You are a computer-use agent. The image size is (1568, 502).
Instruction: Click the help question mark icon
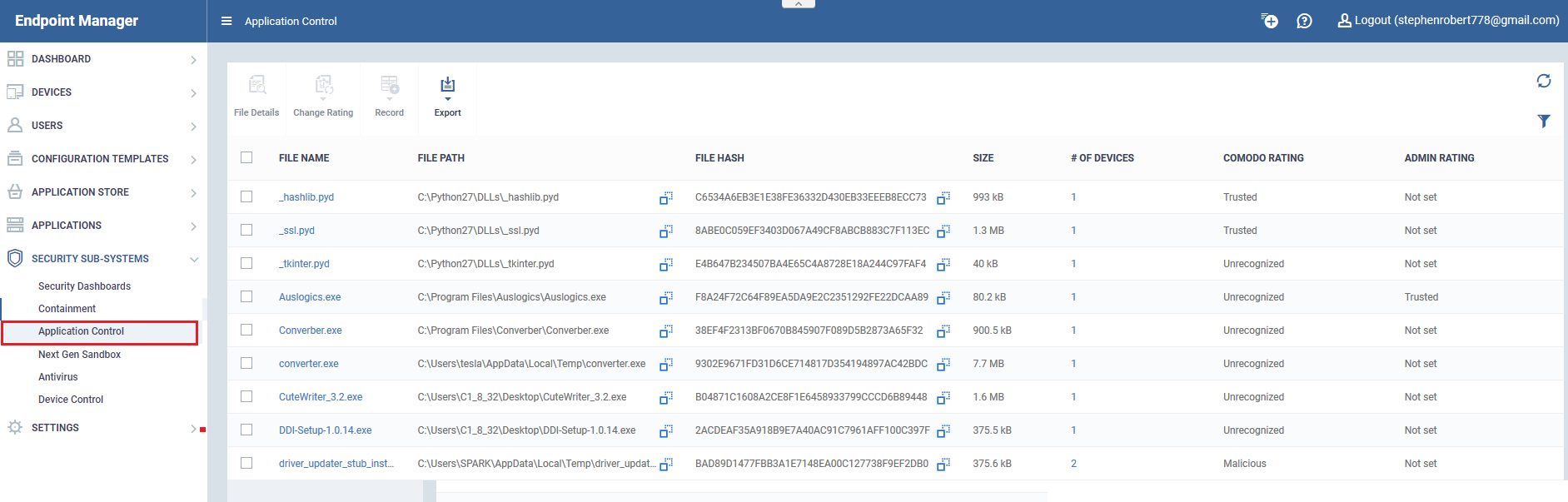point(1304,21)
